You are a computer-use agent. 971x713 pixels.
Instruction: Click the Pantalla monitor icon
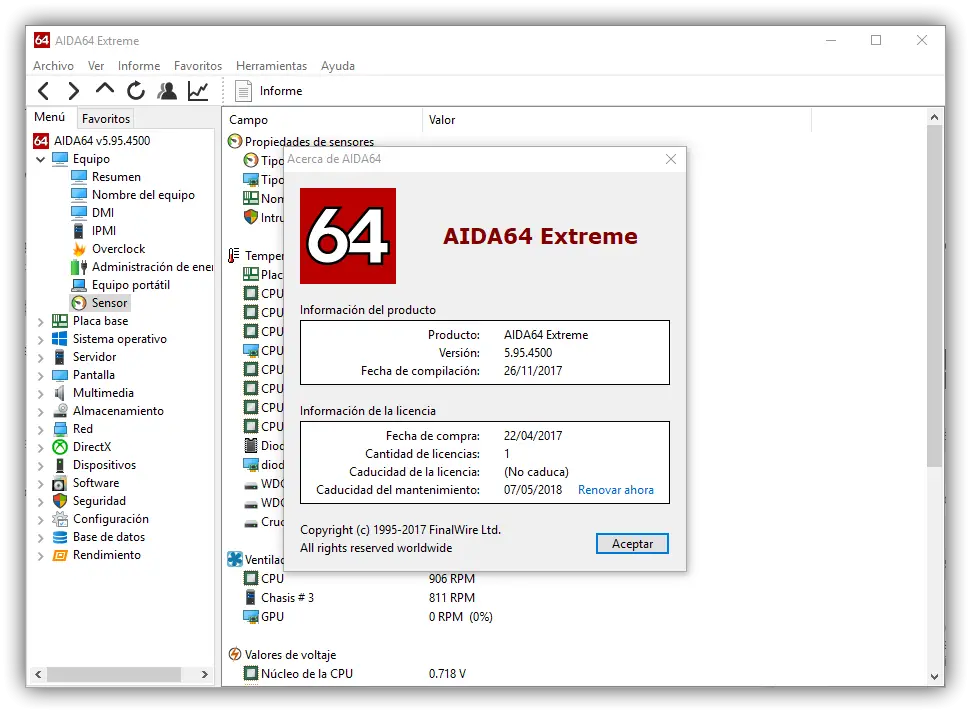click(60, 375)
